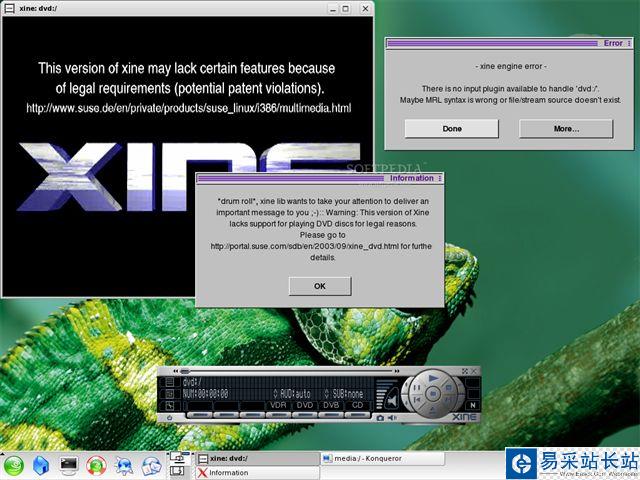
Task: Click the seek forward arrows right of slider
Action: click(397, 371)
